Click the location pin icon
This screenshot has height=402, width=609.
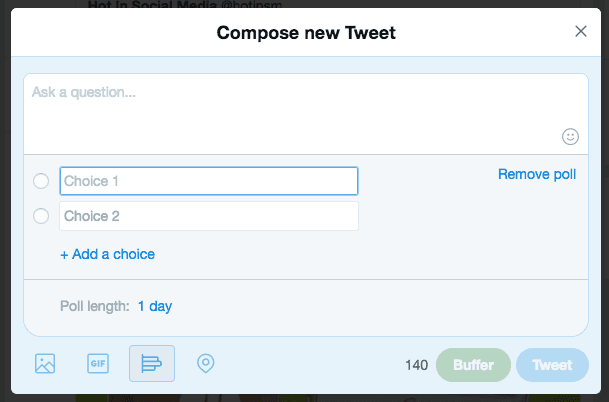coord(205,364)
